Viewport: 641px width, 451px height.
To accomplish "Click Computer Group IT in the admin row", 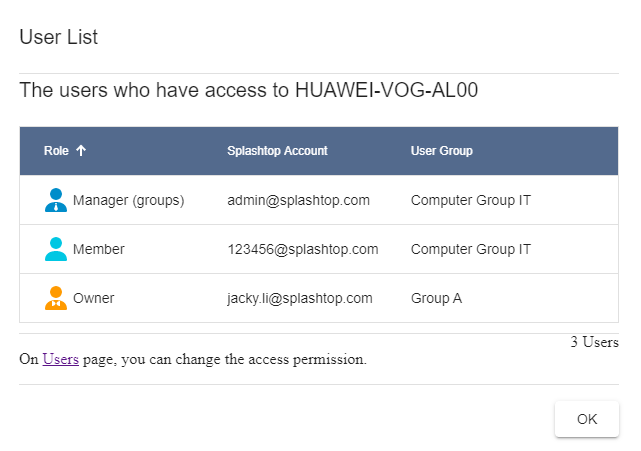I will (471, 200).
